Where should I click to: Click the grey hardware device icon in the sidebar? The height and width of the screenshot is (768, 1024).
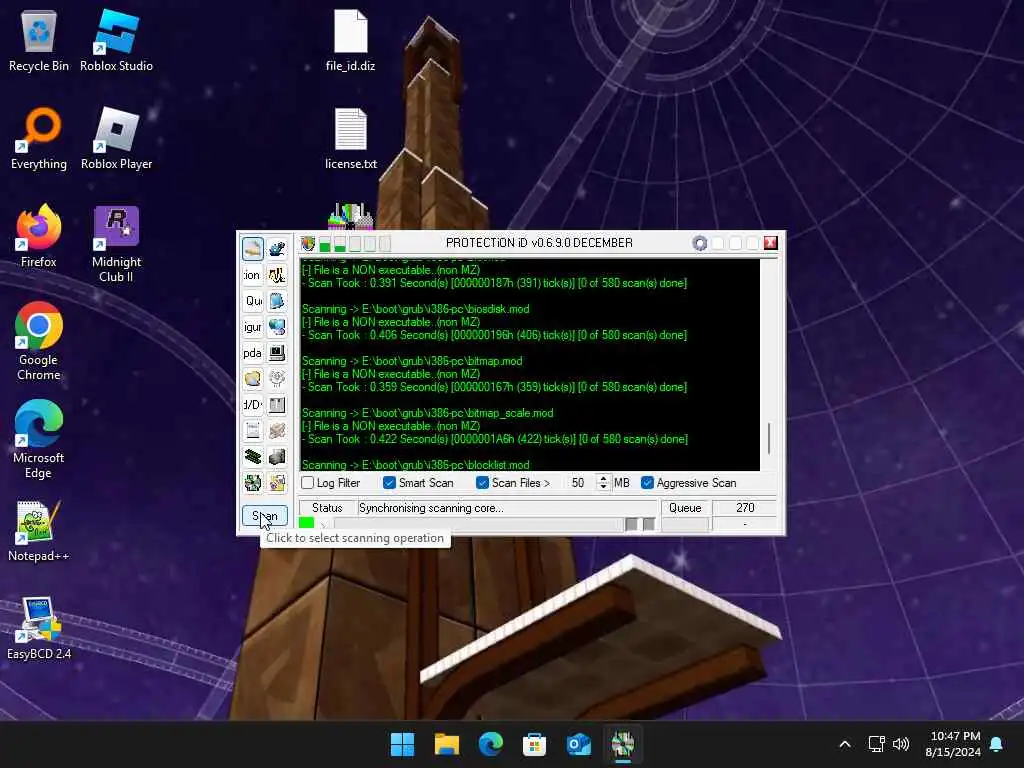(x=277, y=456)
